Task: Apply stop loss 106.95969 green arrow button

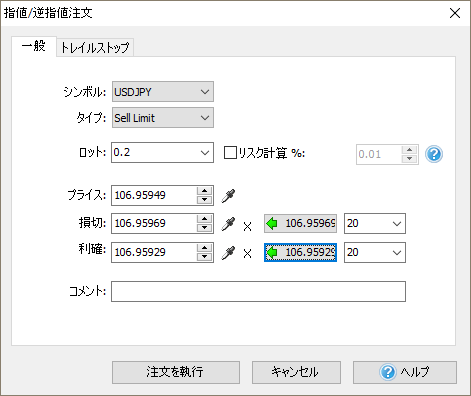Action: [x=300, y=223]
